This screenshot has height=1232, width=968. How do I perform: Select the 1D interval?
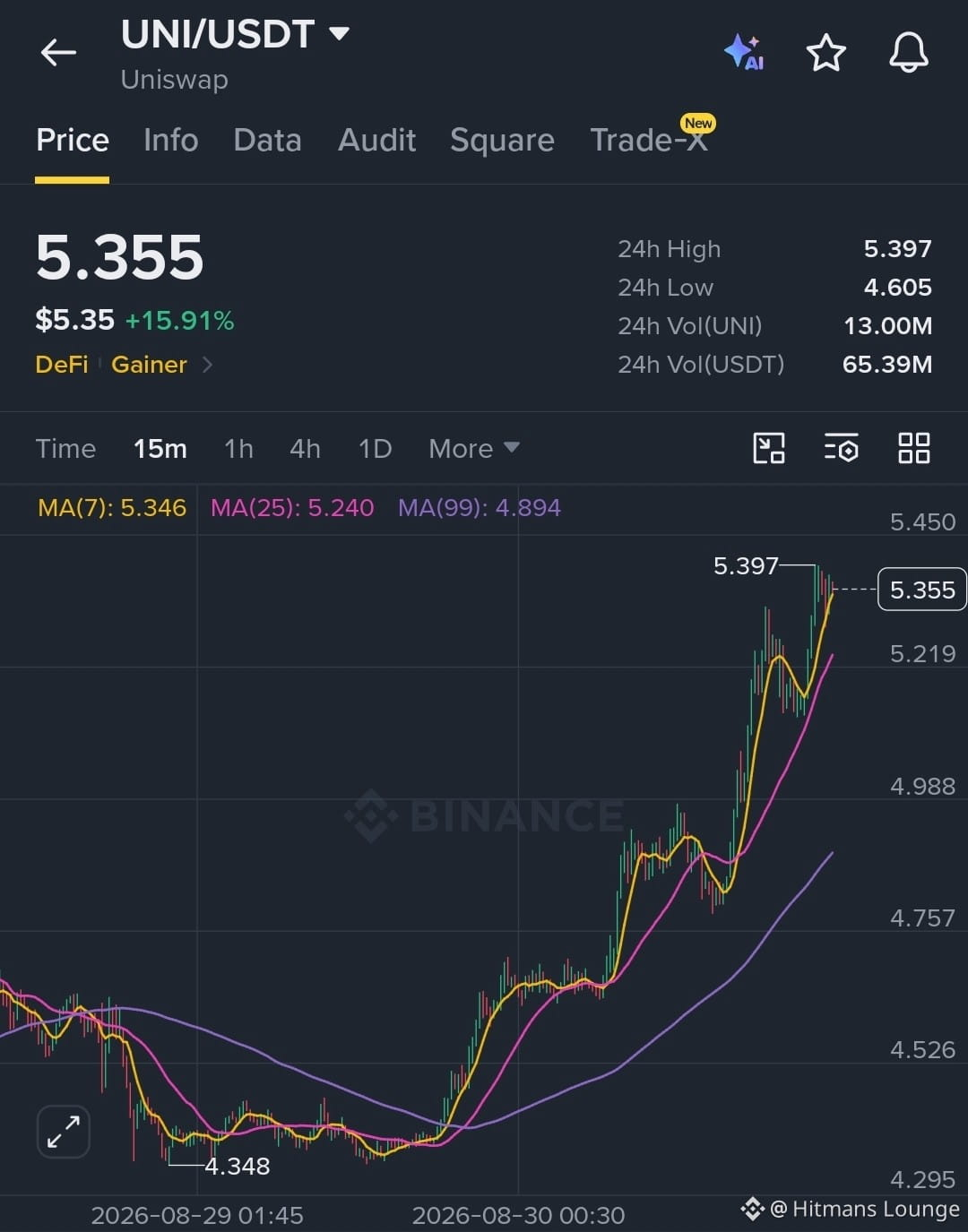point(375,448)
